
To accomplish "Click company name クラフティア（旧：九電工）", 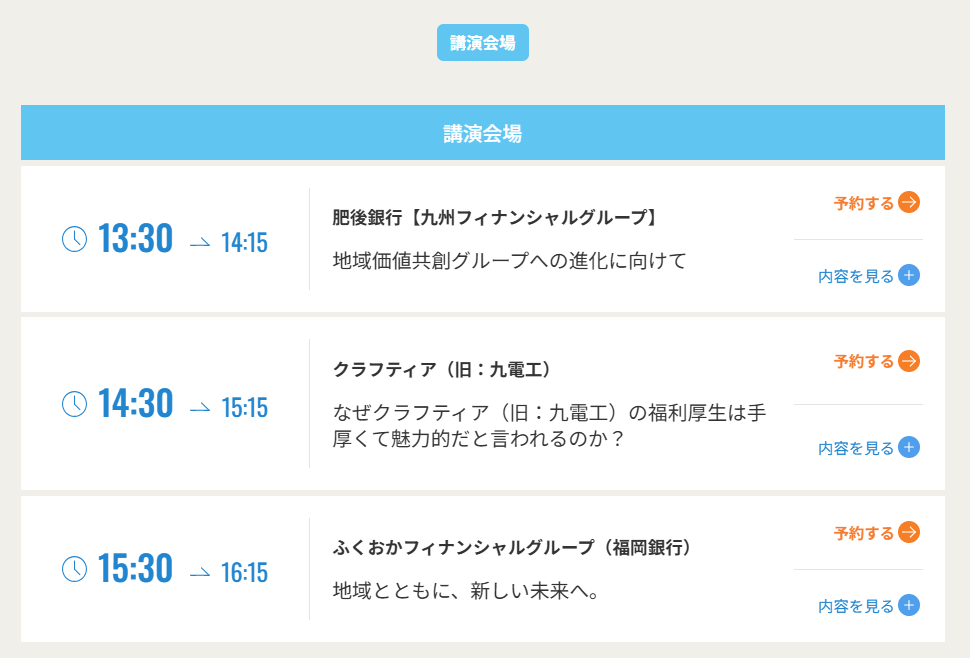I will click(x=442, y=369).
